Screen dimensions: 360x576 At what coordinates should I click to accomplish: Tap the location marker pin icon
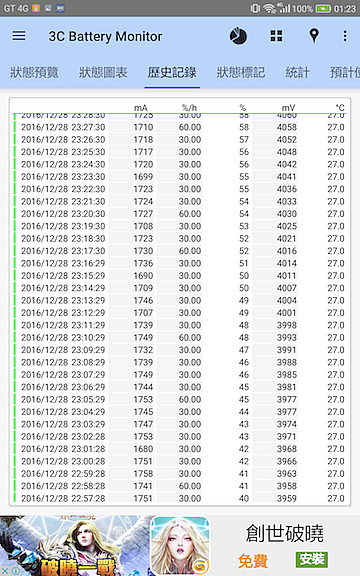(x=313, y=36)
